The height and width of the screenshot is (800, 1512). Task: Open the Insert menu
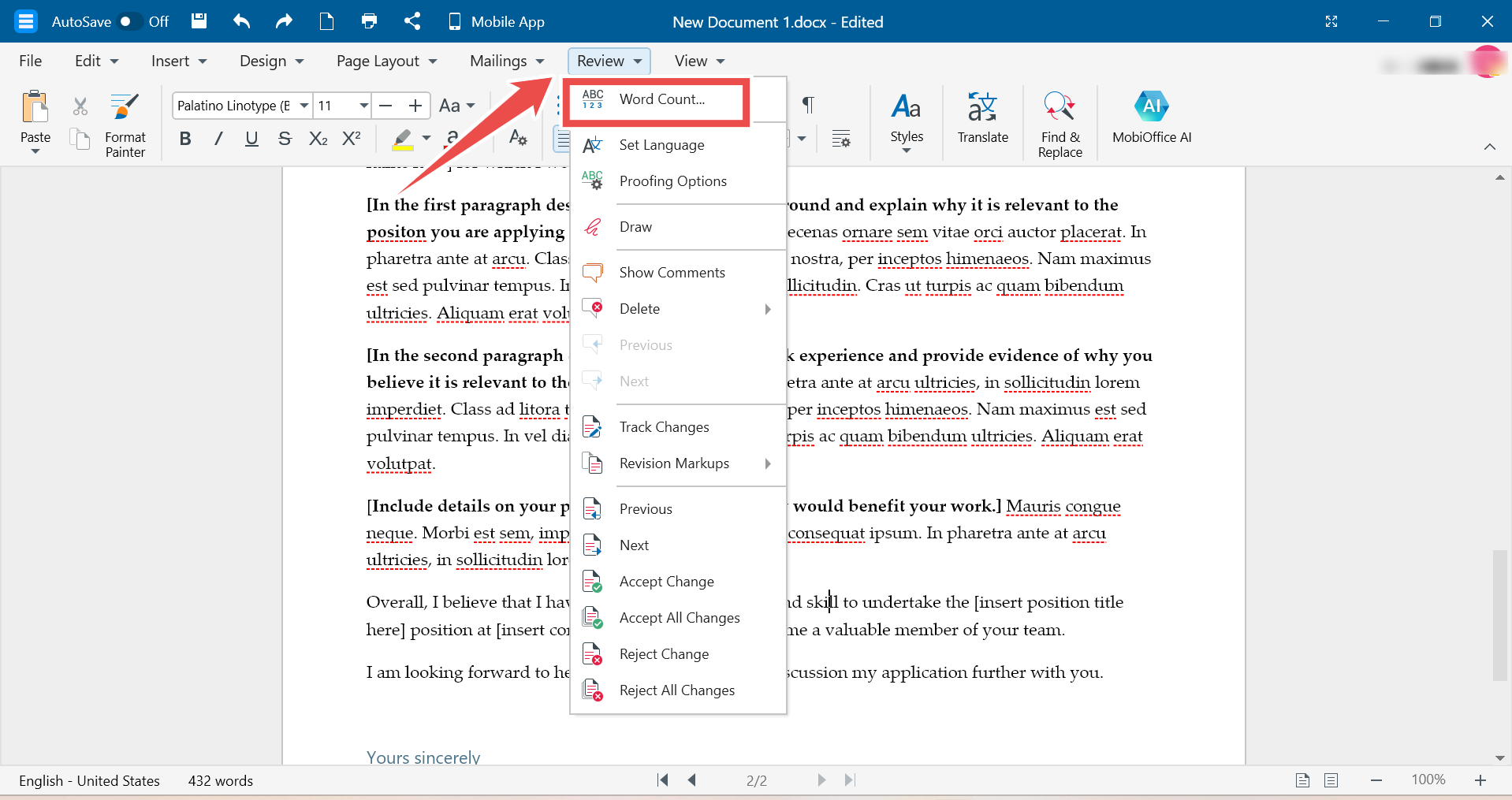[x=179, y=61]
